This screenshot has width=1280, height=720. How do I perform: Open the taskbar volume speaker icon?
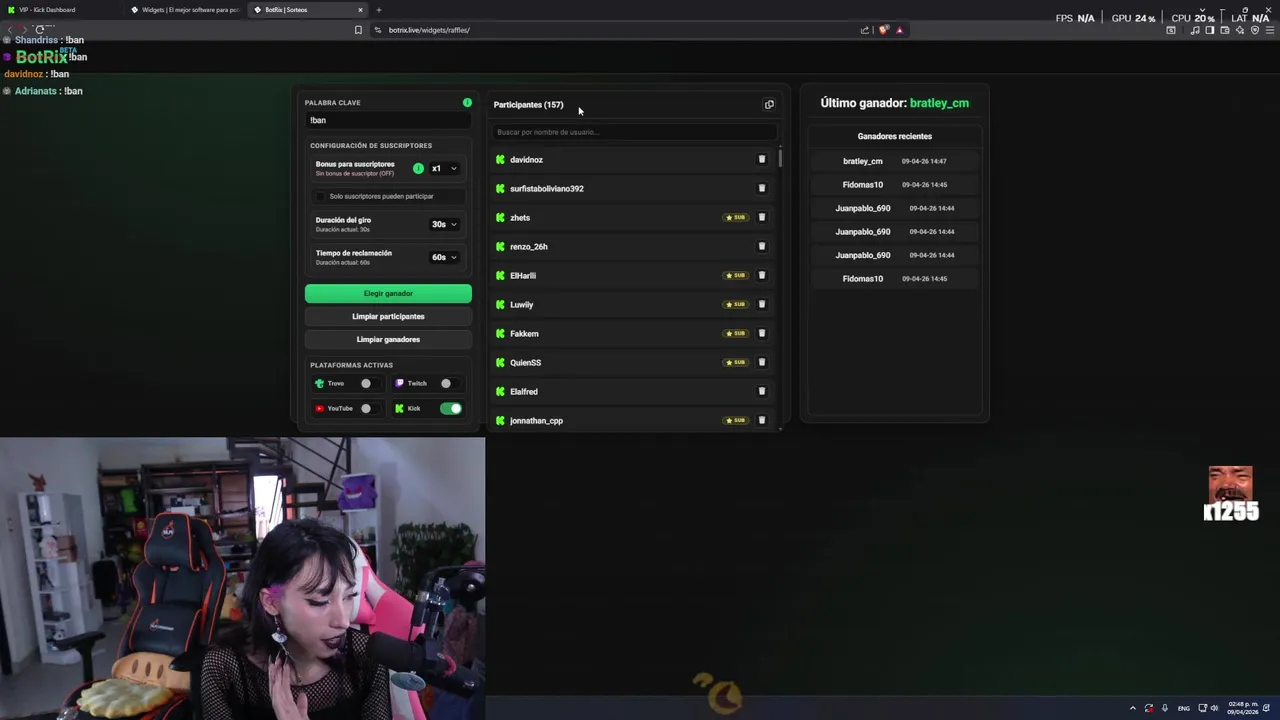pyautogui.click(x=1214, y=708)
